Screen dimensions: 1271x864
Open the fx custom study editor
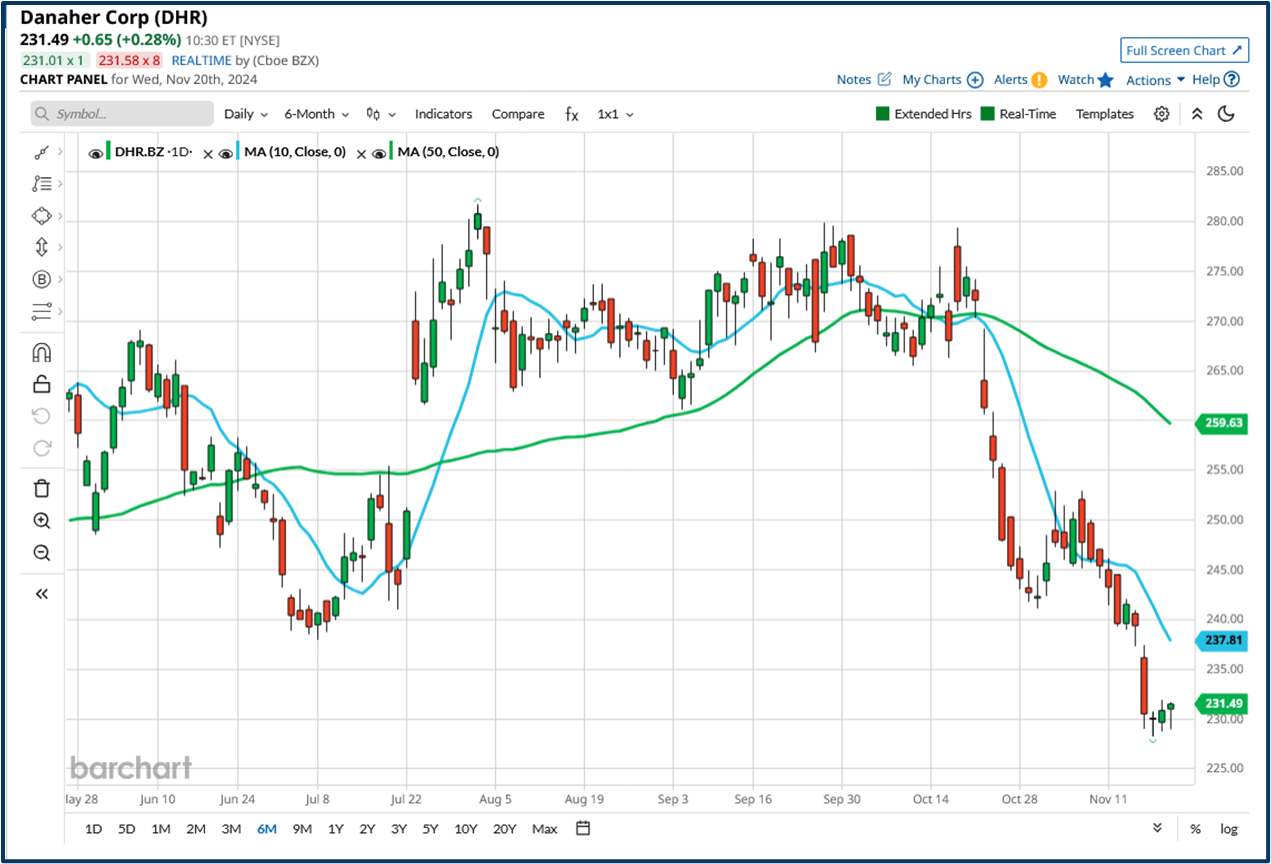(x=571, y=114)
